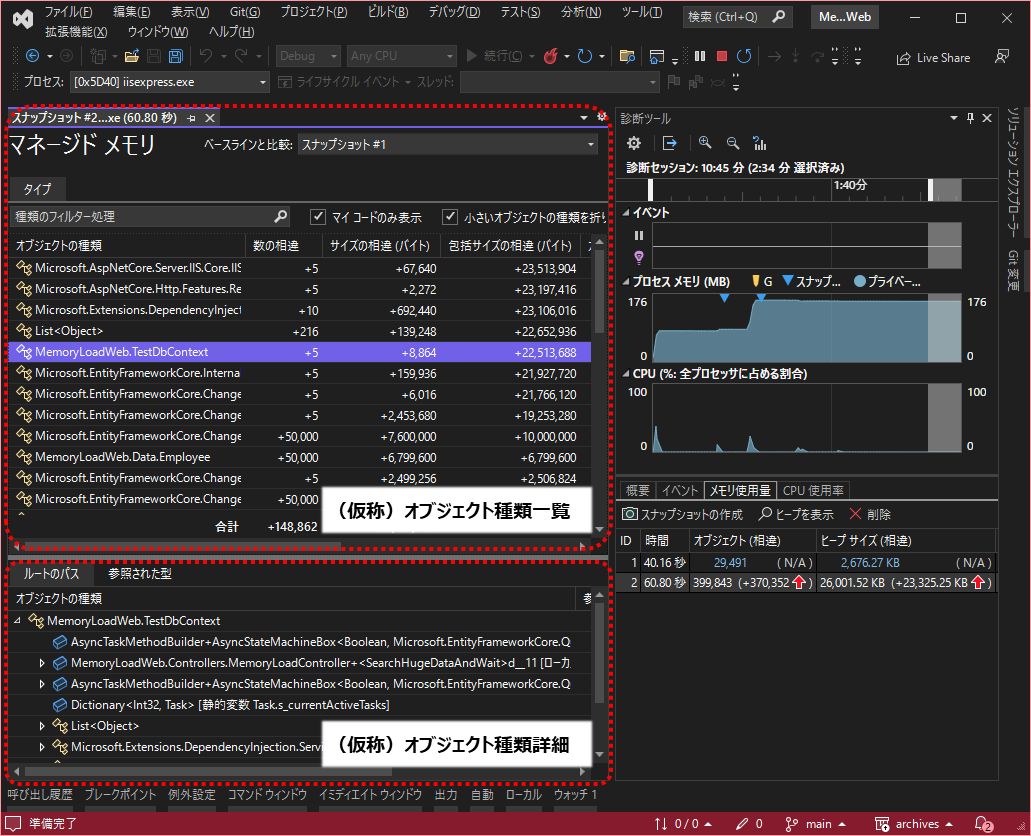This screenshot has height=836, width=1031.
Task: Click the pencil pending changes indicator
Action: pos(749,824)
